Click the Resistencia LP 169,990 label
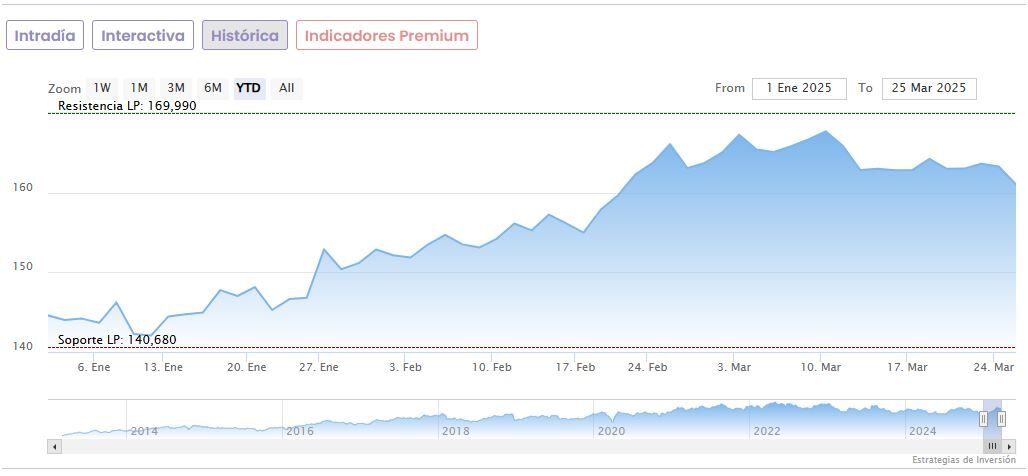 pos(127,106)
